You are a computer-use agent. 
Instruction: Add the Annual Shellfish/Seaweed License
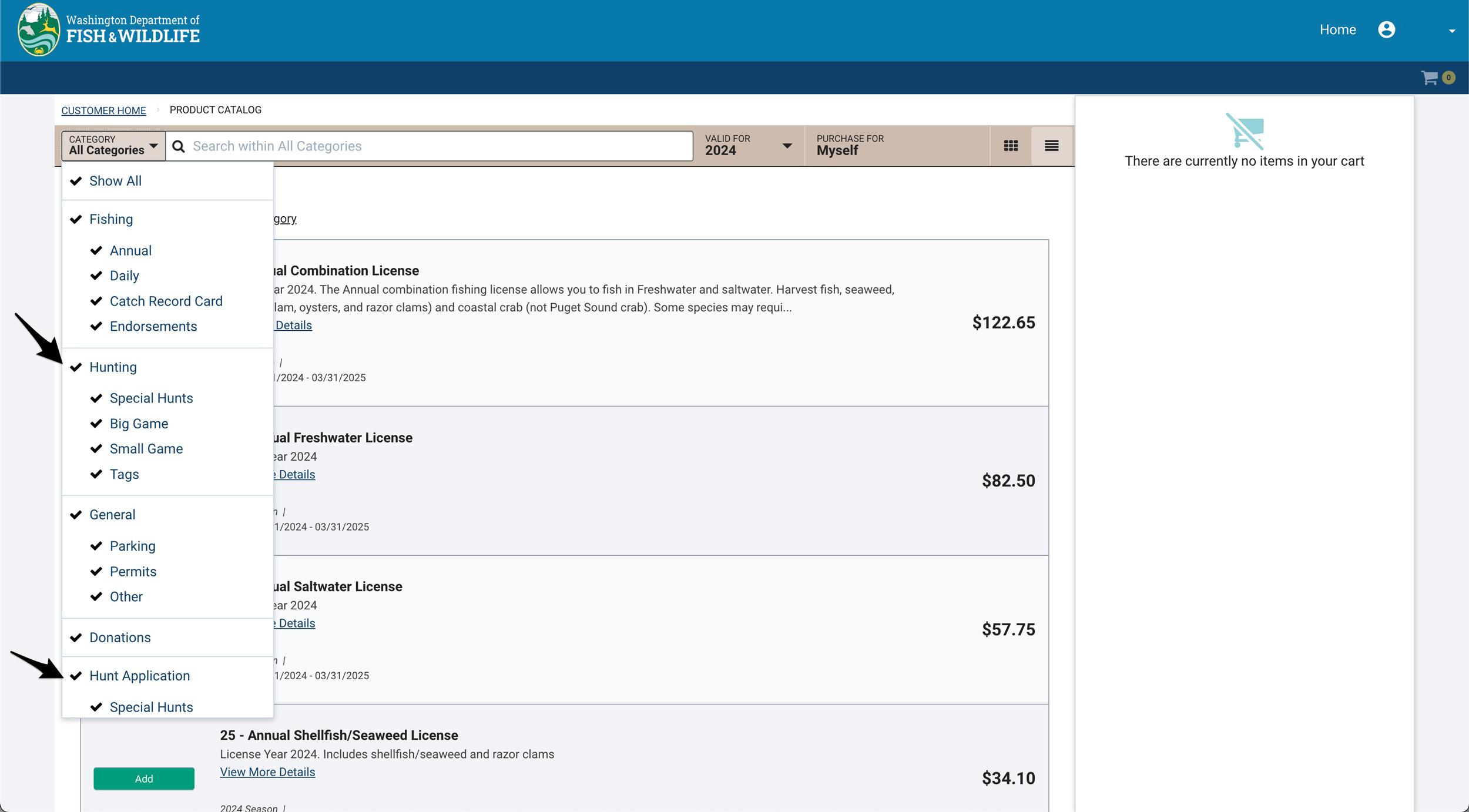(143, 779)
